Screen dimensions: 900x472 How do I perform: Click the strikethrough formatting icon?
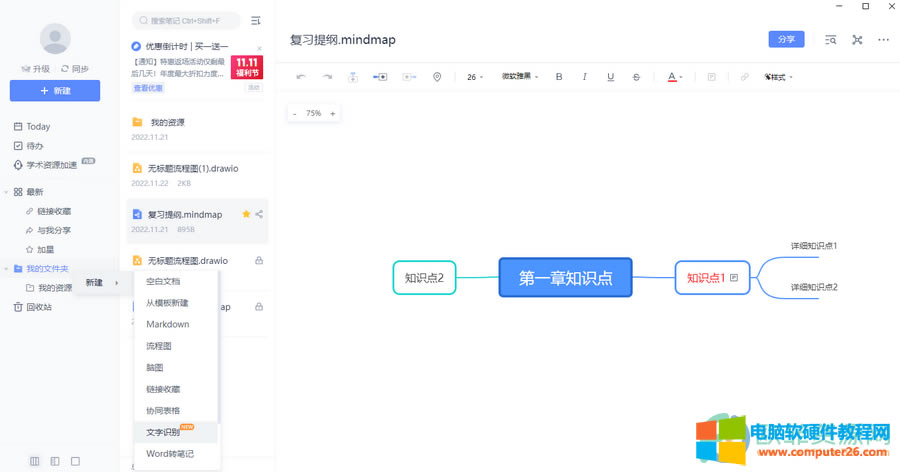(637, 77)
